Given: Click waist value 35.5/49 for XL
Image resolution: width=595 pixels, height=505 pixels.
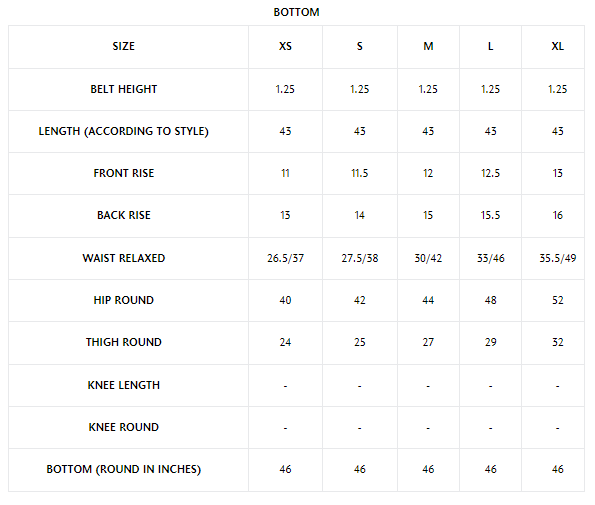Looking at the screenshot, I should click(x=557, y=258).
